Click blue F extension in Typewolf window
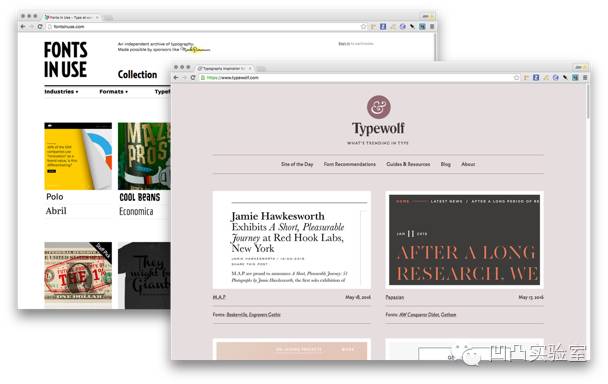The image size is (608, 384). pos(536,78)
